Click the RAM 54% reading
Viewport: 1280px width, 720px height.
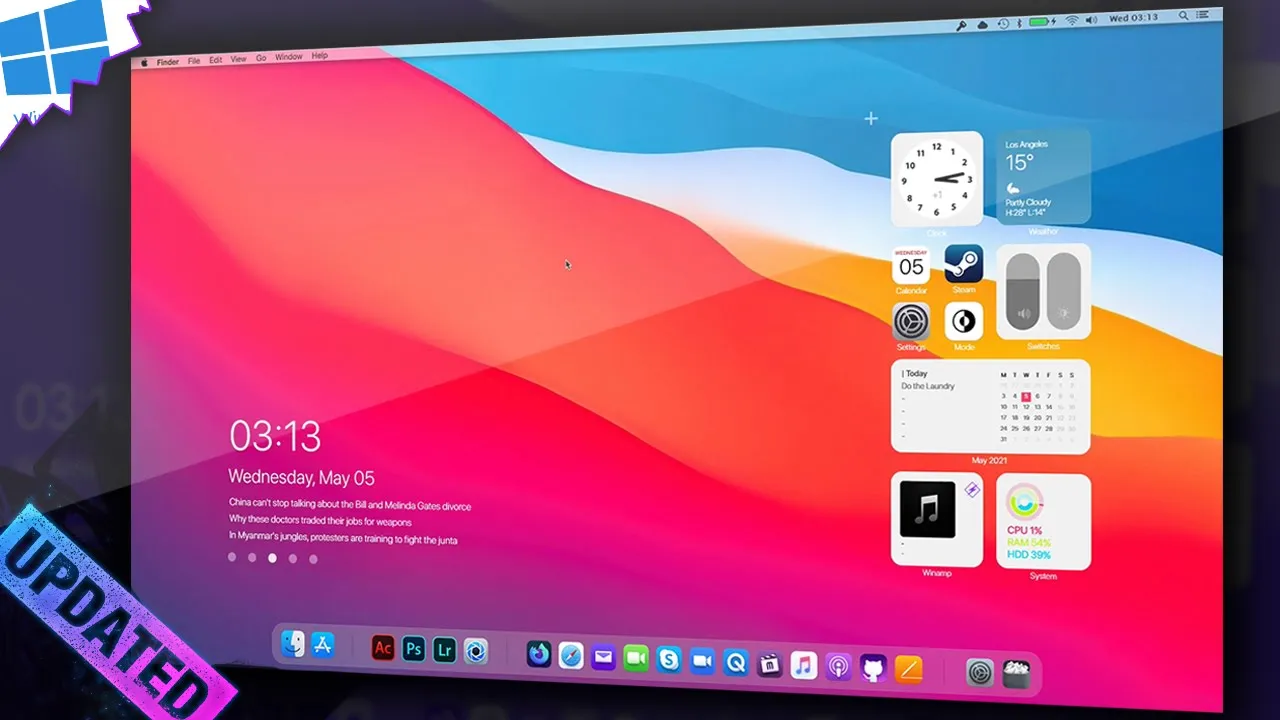point(1028,542)
